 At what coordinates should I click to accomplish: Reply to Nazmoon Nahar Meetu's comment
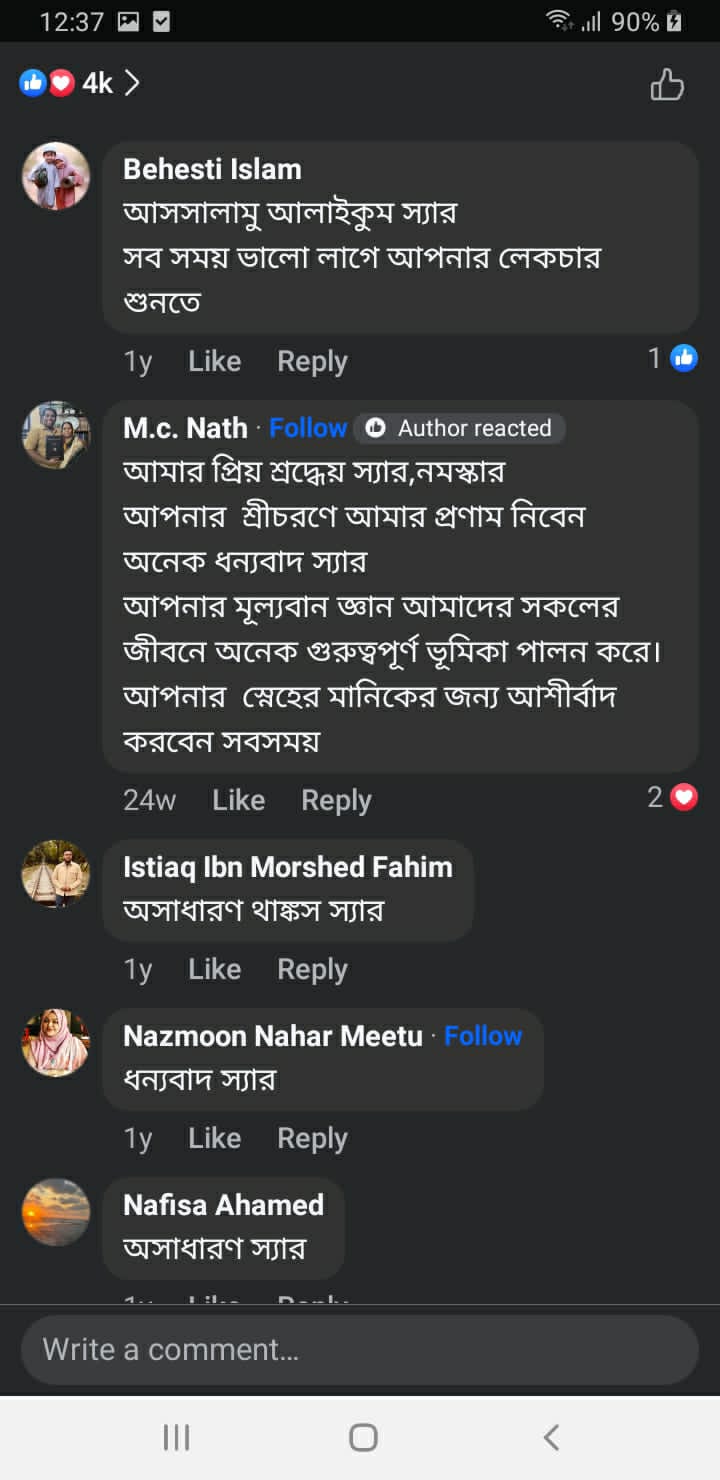312,1138
